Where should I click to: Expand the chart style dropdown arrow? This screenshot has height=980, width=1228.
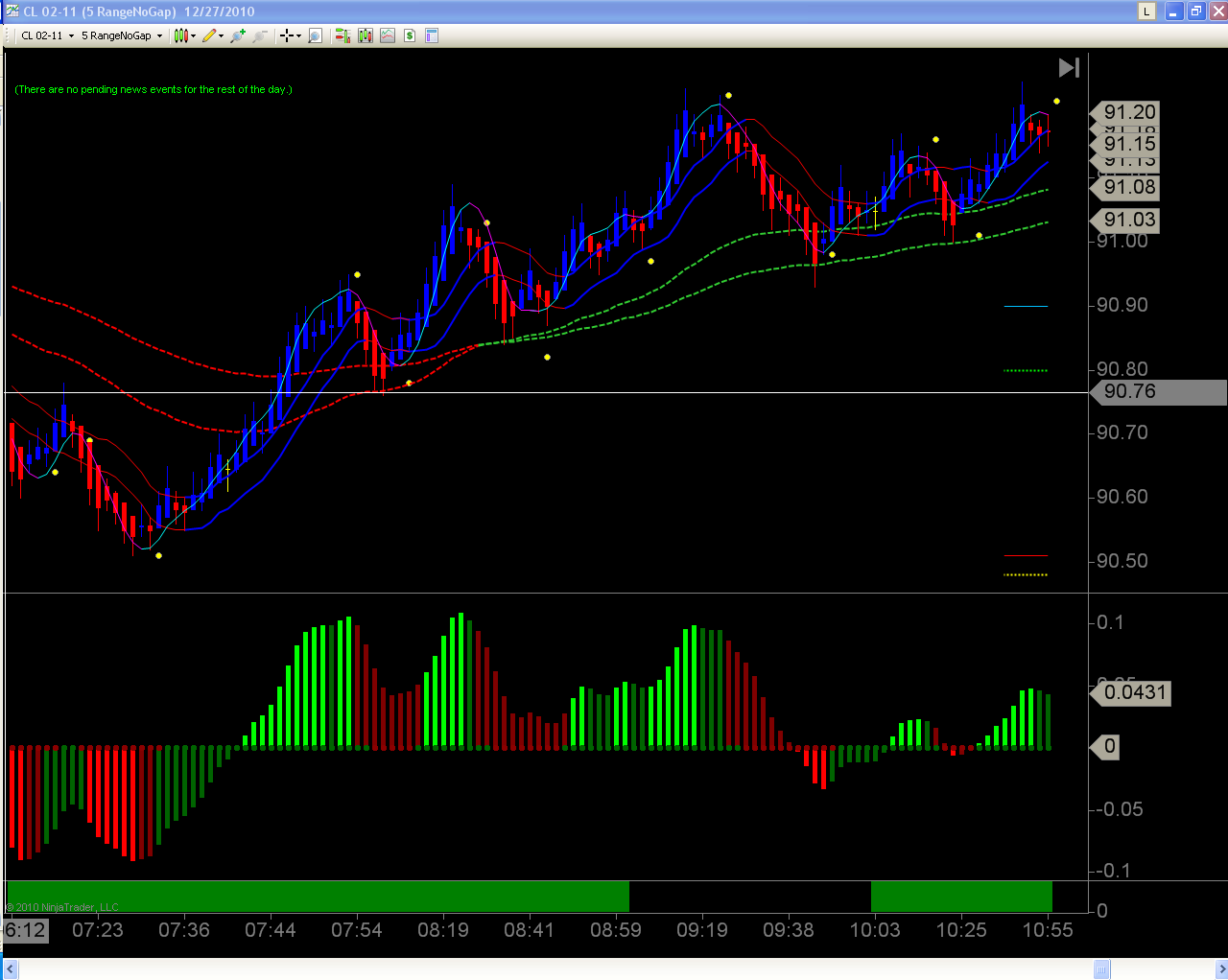pos(193,36)
